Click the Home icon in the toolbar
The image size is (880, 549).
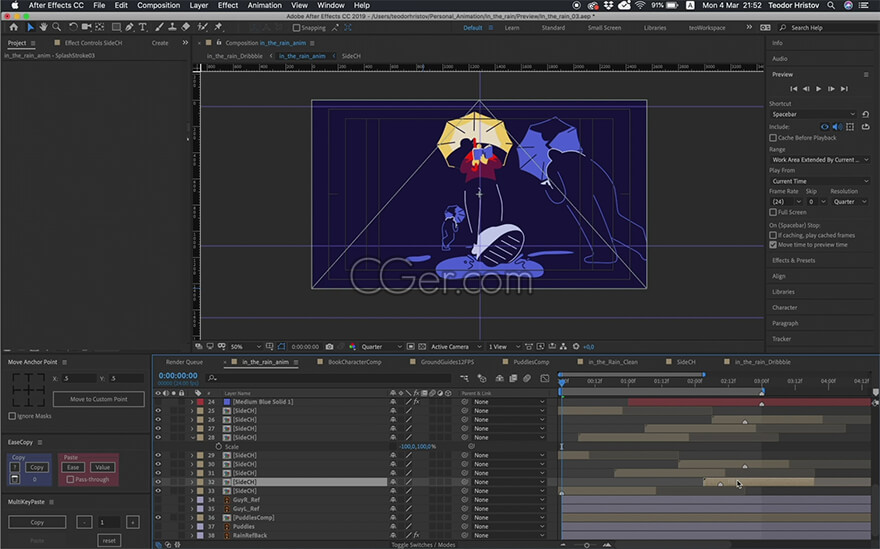pyautogui.click(x=13, y=27)
